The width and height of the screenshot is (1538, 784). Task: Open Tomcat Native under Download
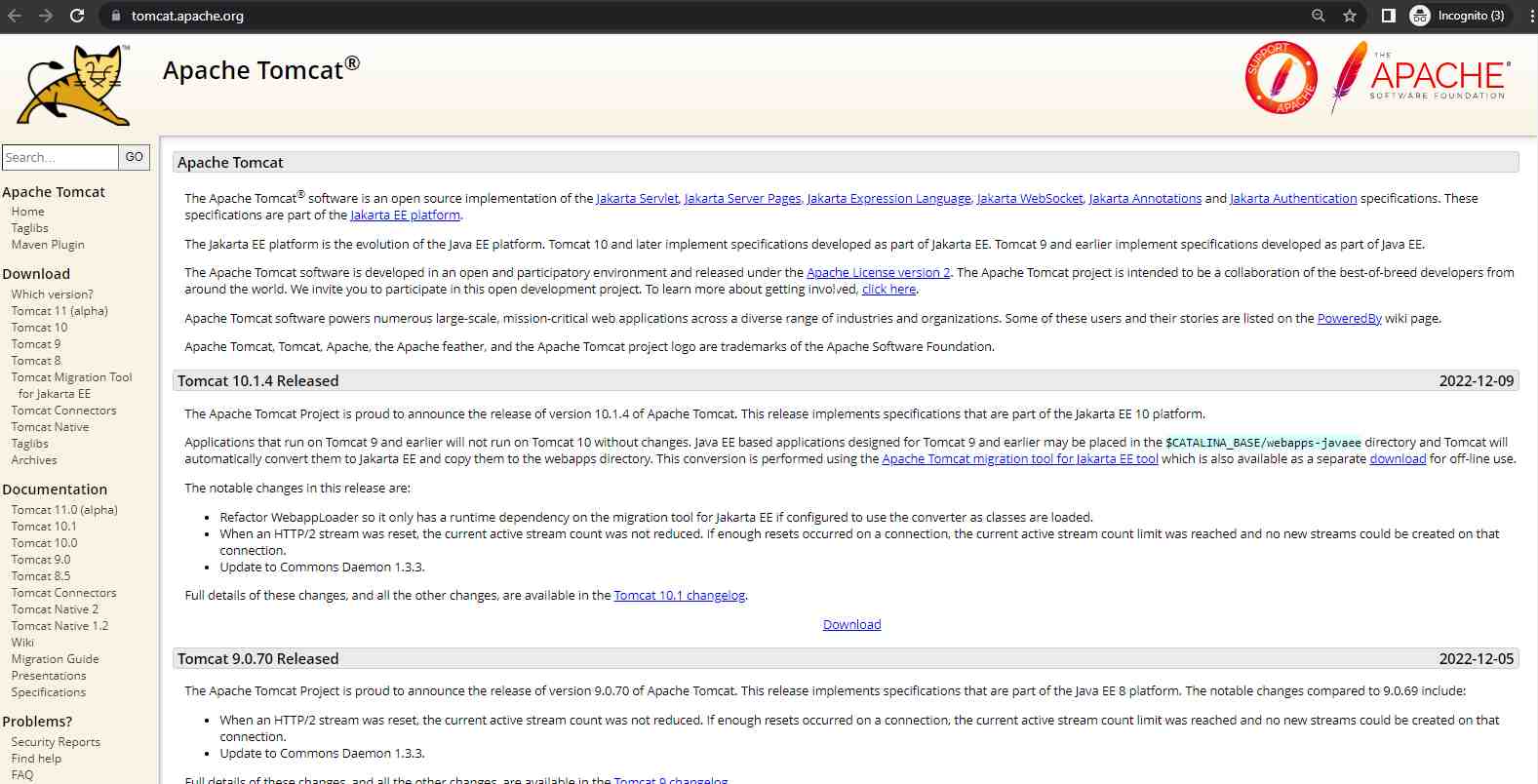click(x=50, y=427)
